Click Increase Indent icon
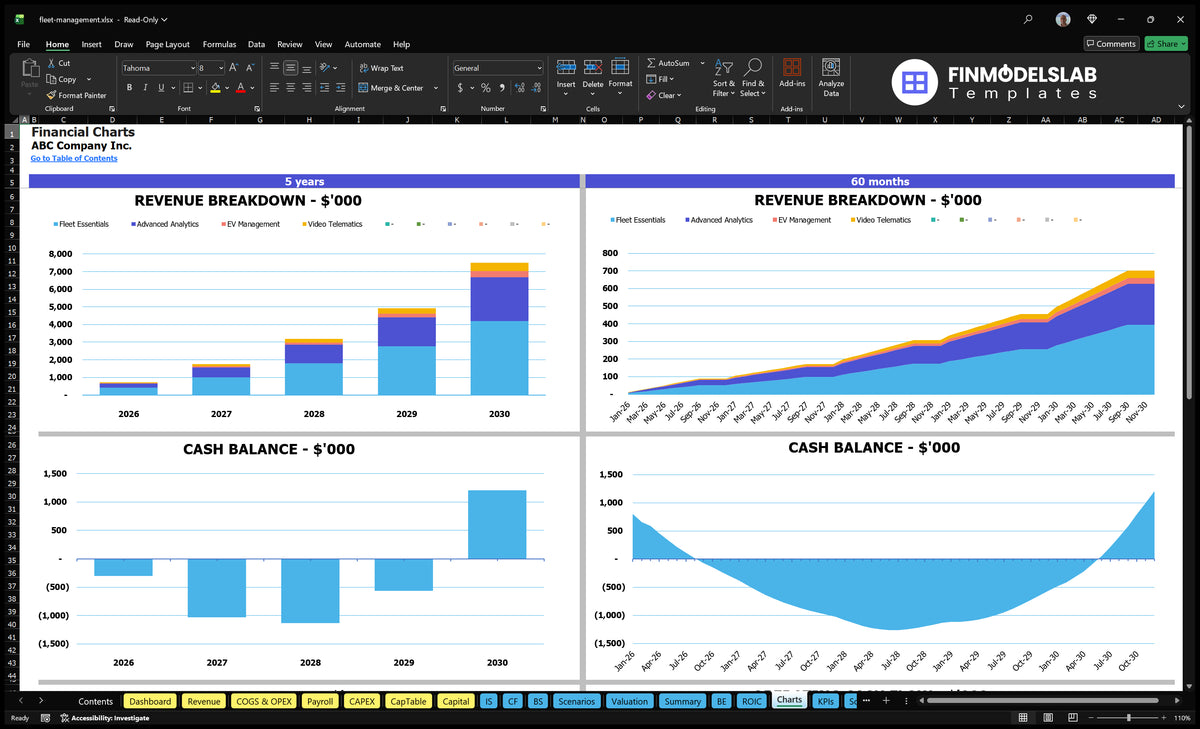 tap(342, 88)
